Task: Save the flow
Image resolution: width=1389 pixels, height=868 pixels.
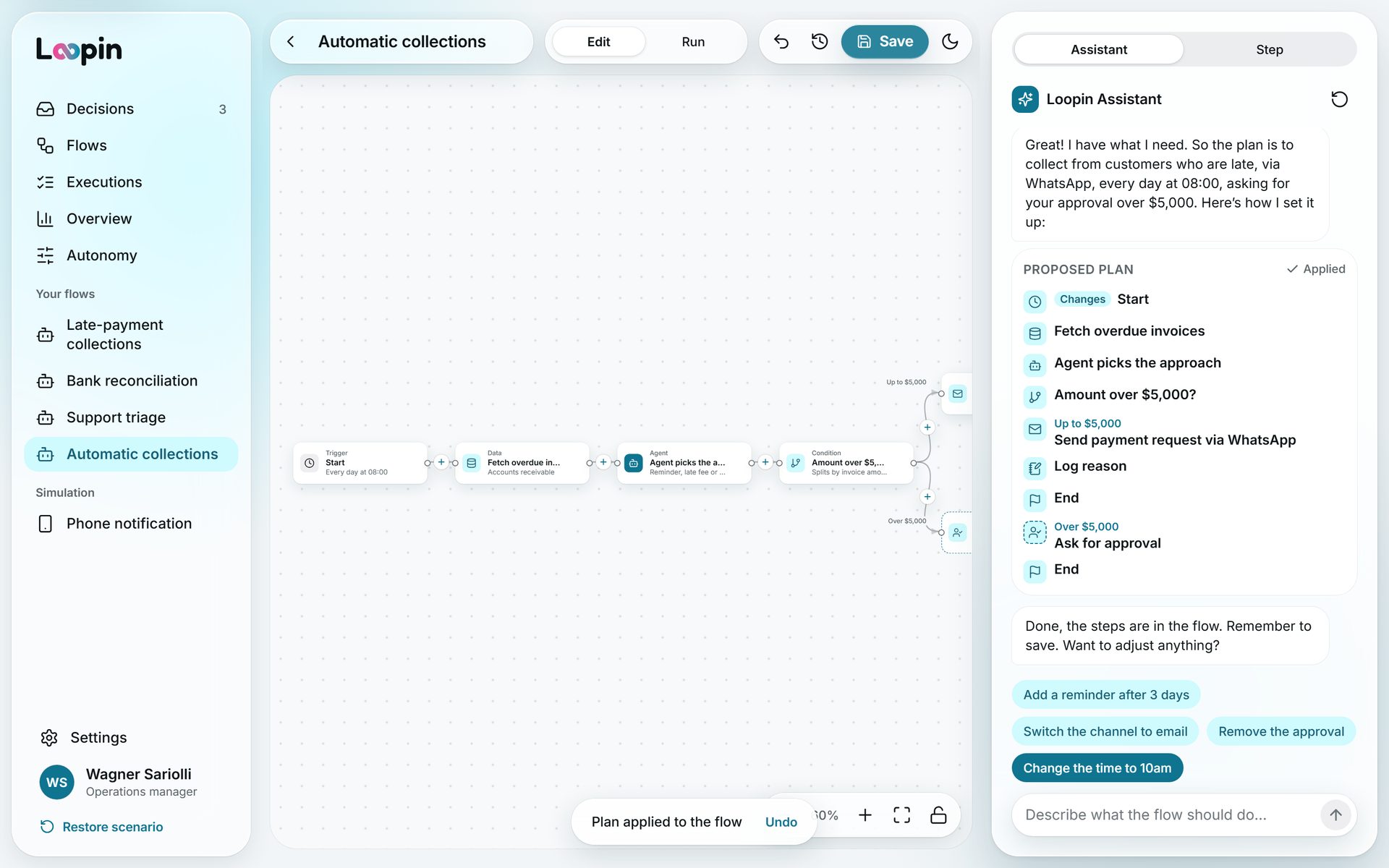Action: point(885,41)
